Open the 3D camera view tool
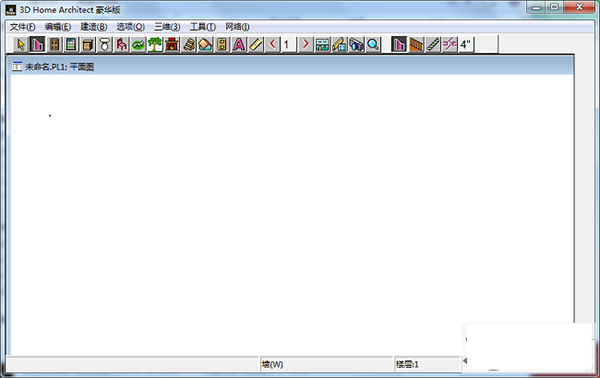600x378 pixels. pos(356,45)
